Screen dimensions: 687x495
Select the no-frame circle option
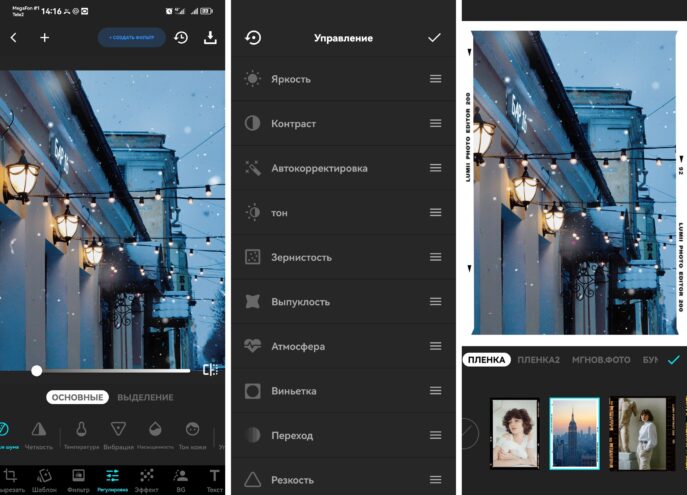click(x=467, y=432)
